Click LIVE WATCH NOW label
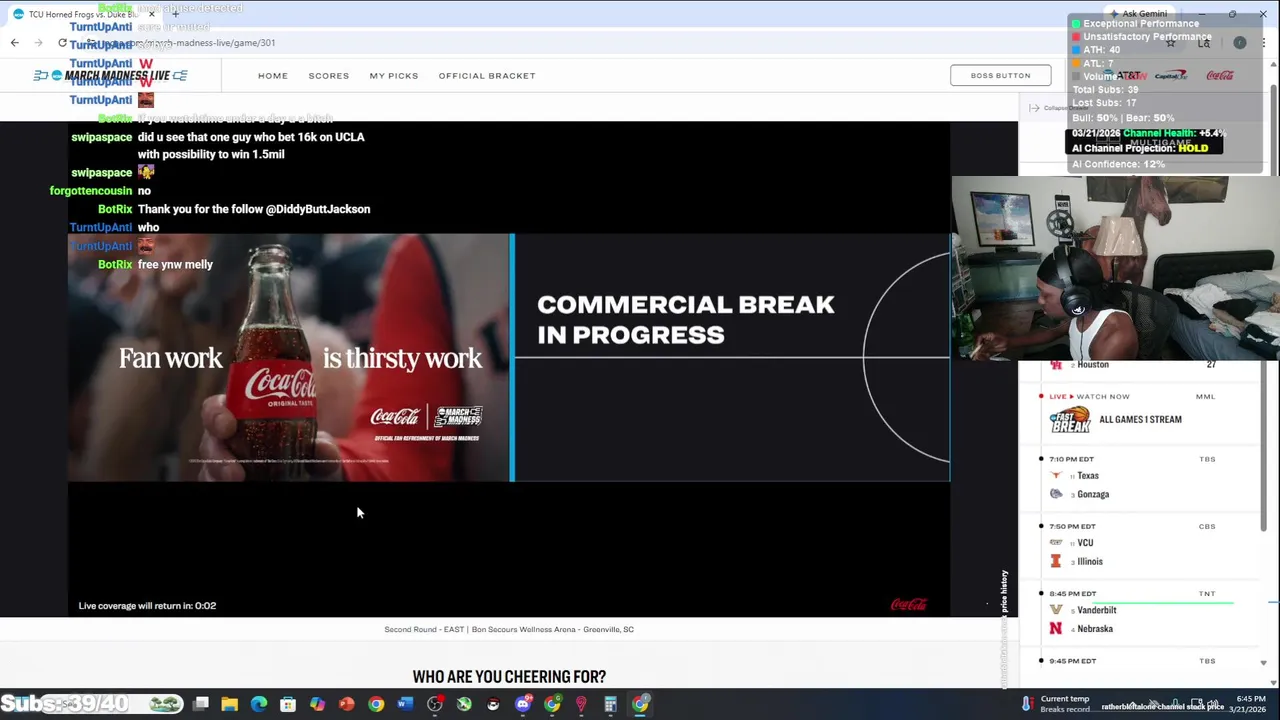 [x=1089, y=397]
